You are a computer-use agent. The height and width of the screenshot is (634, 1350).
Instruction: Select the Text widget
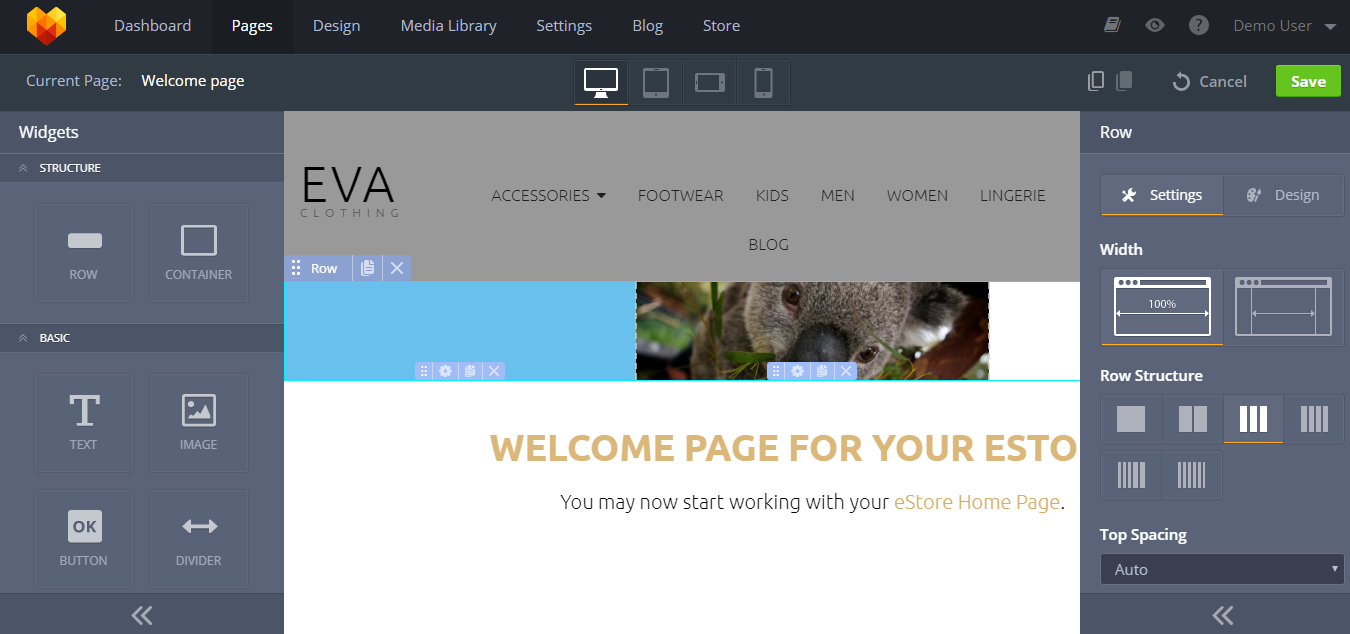(84, 422)
